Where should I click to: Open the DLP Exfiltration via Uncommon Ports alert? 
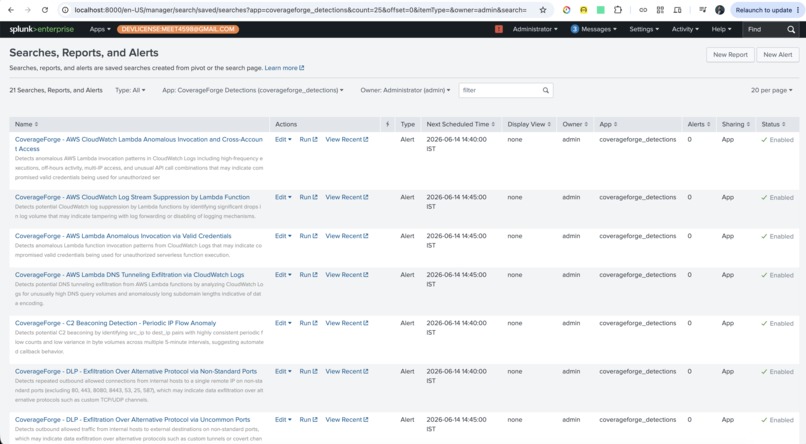[x=133, y=420]
